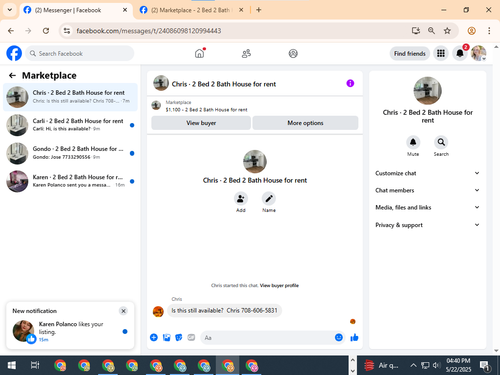Show hidden system tray icons
The height and width of the screenshot is (375, 500).
click(x=413, y=365)
